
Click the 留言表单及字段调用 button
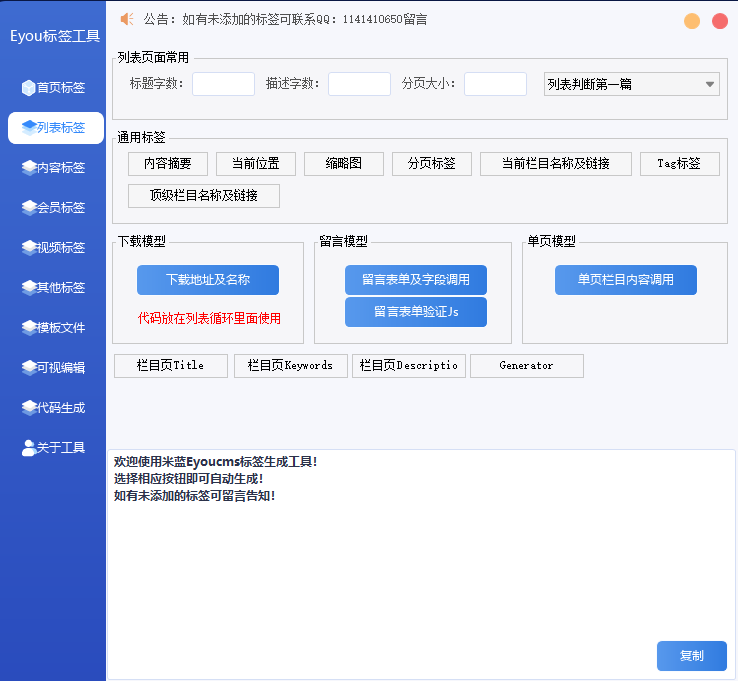click(416, 280)
